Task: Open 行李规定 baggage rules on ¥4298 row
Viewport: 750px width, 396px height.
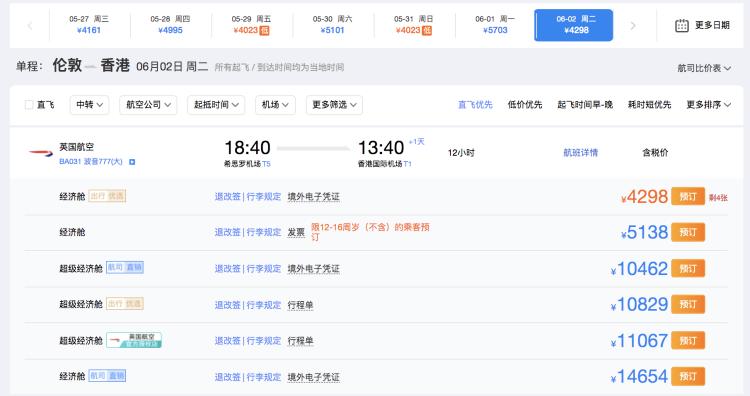Action: [x=264, y=197]
